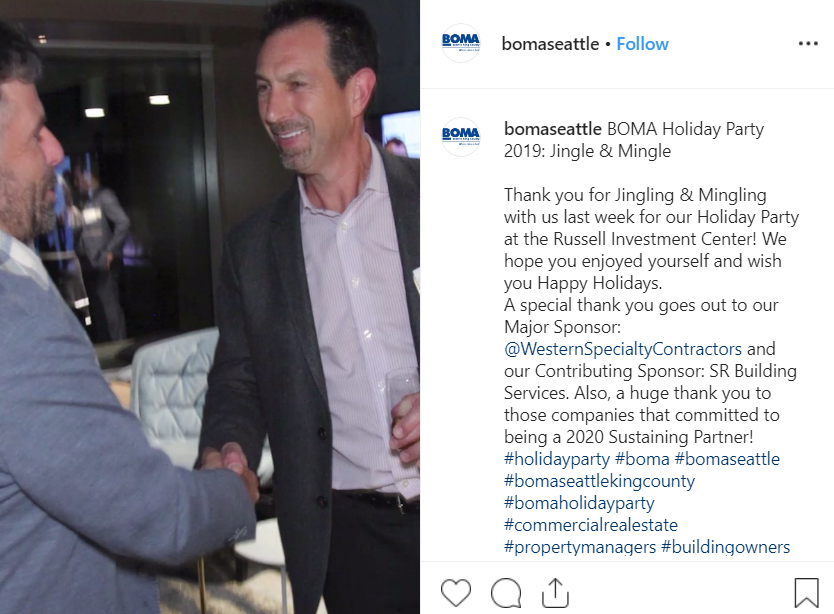Visit @WesternSpecialtyContractors mention
Image resolution: width=834 pixels, height=614 pixels.
click(x=623, y=349)
